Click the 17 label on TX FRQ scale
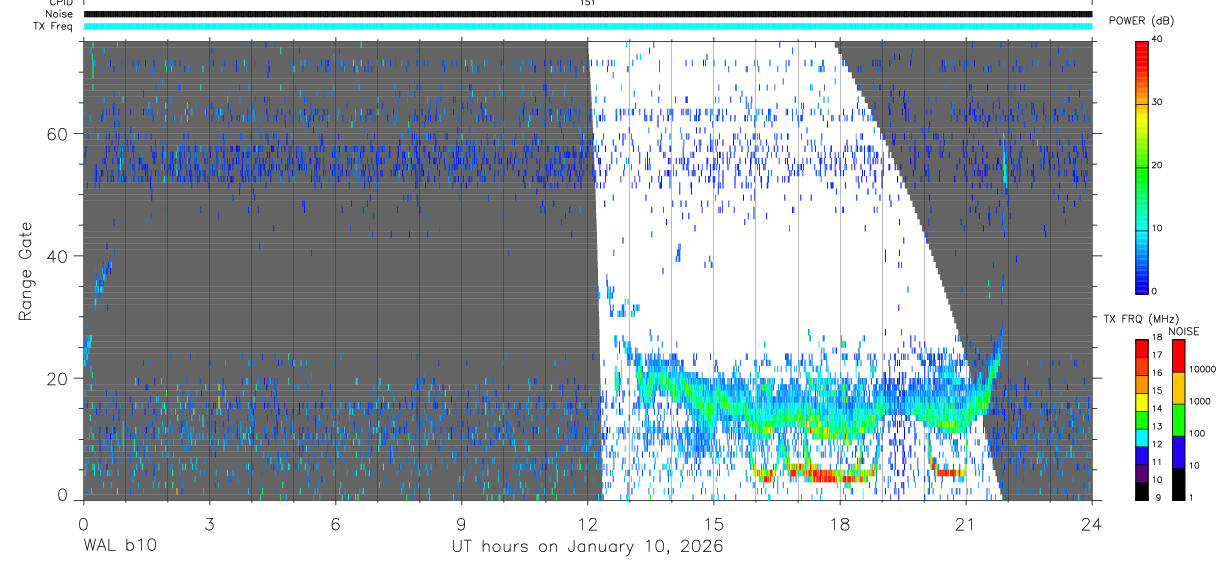The height and width of the screenshot is (567, 1228). tap(1156, 355)
